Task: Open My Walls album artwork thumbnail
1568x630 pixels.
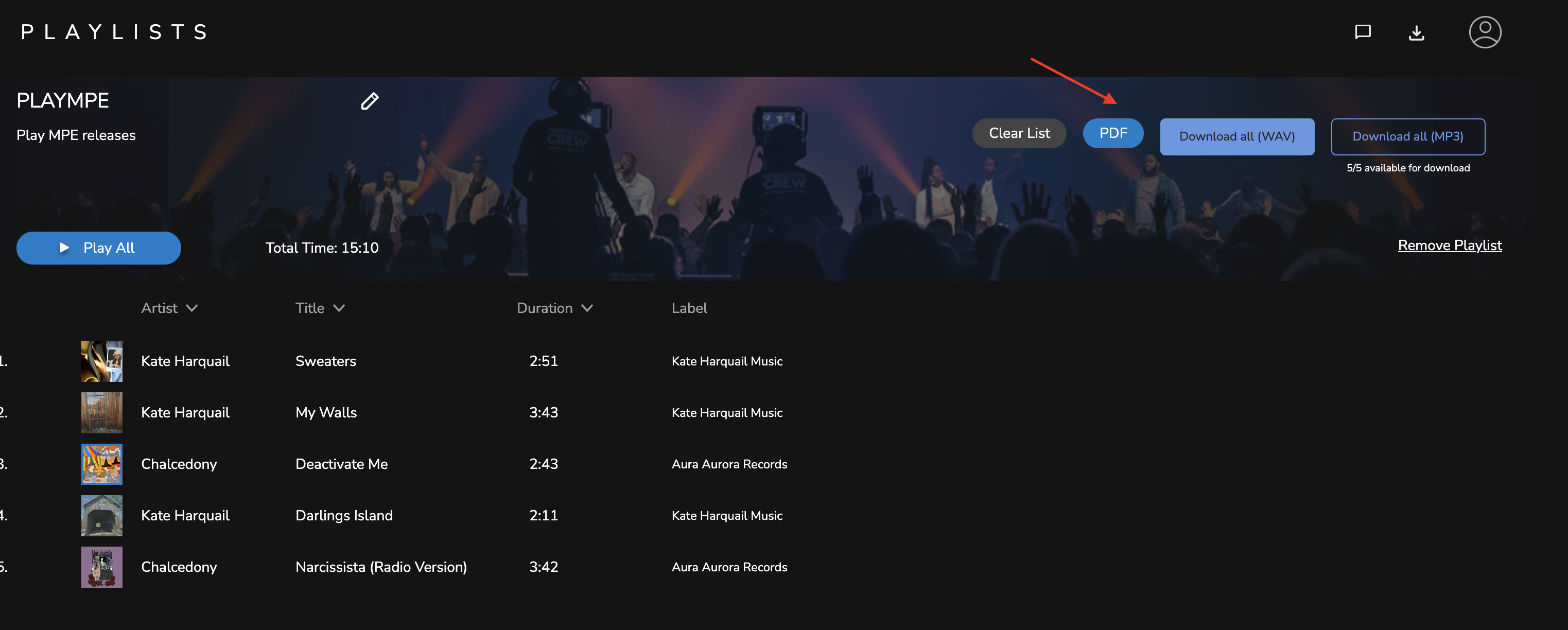Action: tap(101, 413)
